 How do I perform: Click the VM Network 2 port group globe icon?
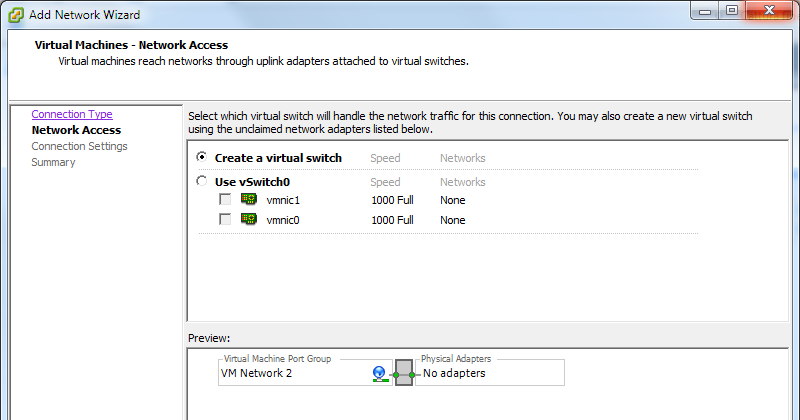(379, 374)
